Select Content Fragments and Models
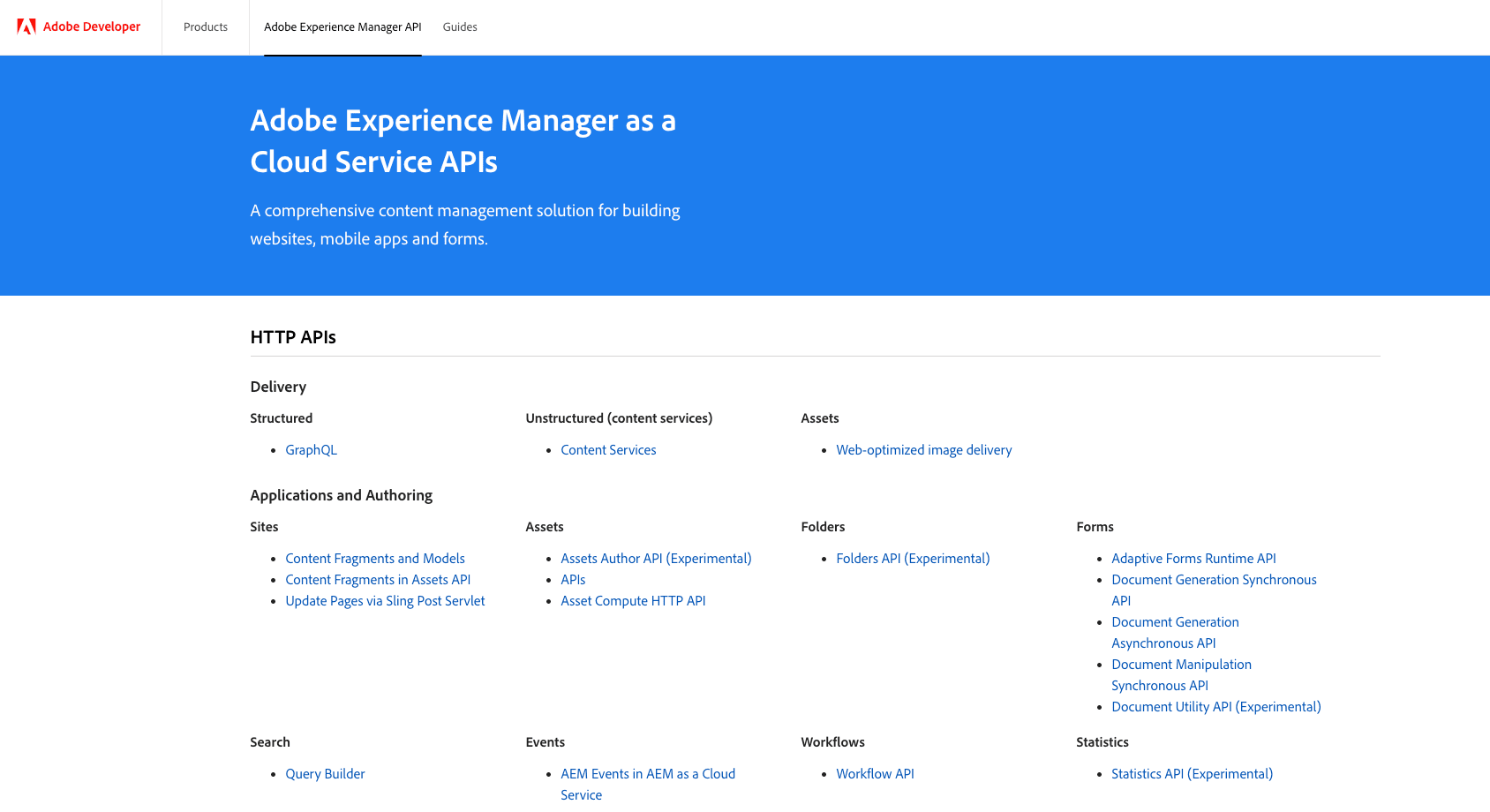Screen dimensions: 1490x812 coord(375,558)
